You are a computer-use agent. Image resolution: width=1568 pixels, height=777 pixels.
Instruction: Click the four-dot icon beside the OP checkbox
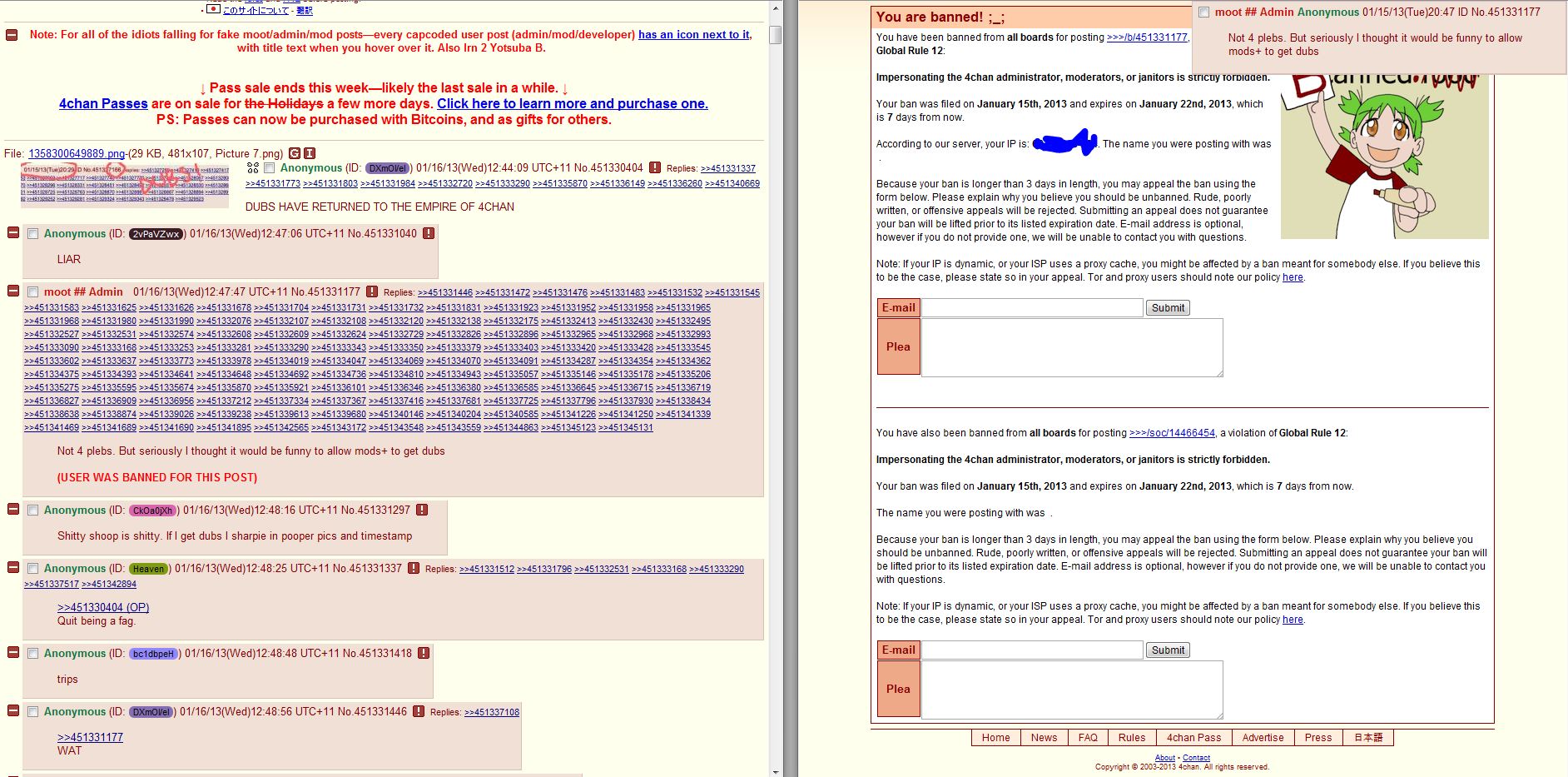tap(253, 168)
